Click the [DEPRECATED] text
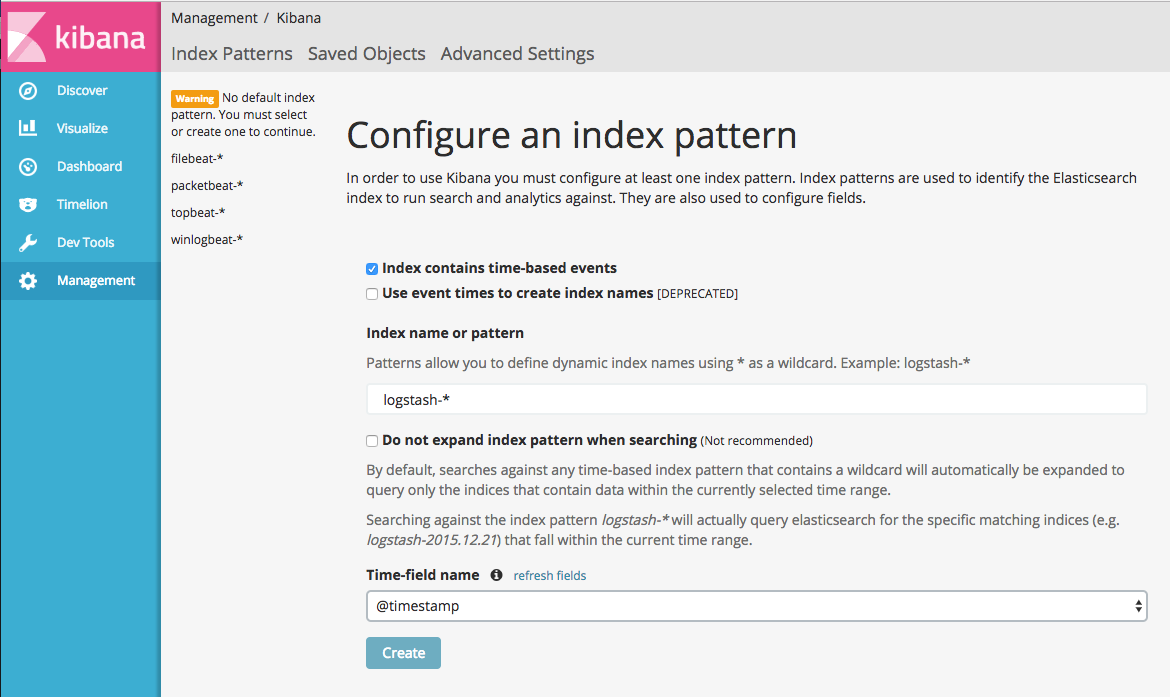Image resolution: width=1170 pixels, height=697 pixels. tap(697, 294)
